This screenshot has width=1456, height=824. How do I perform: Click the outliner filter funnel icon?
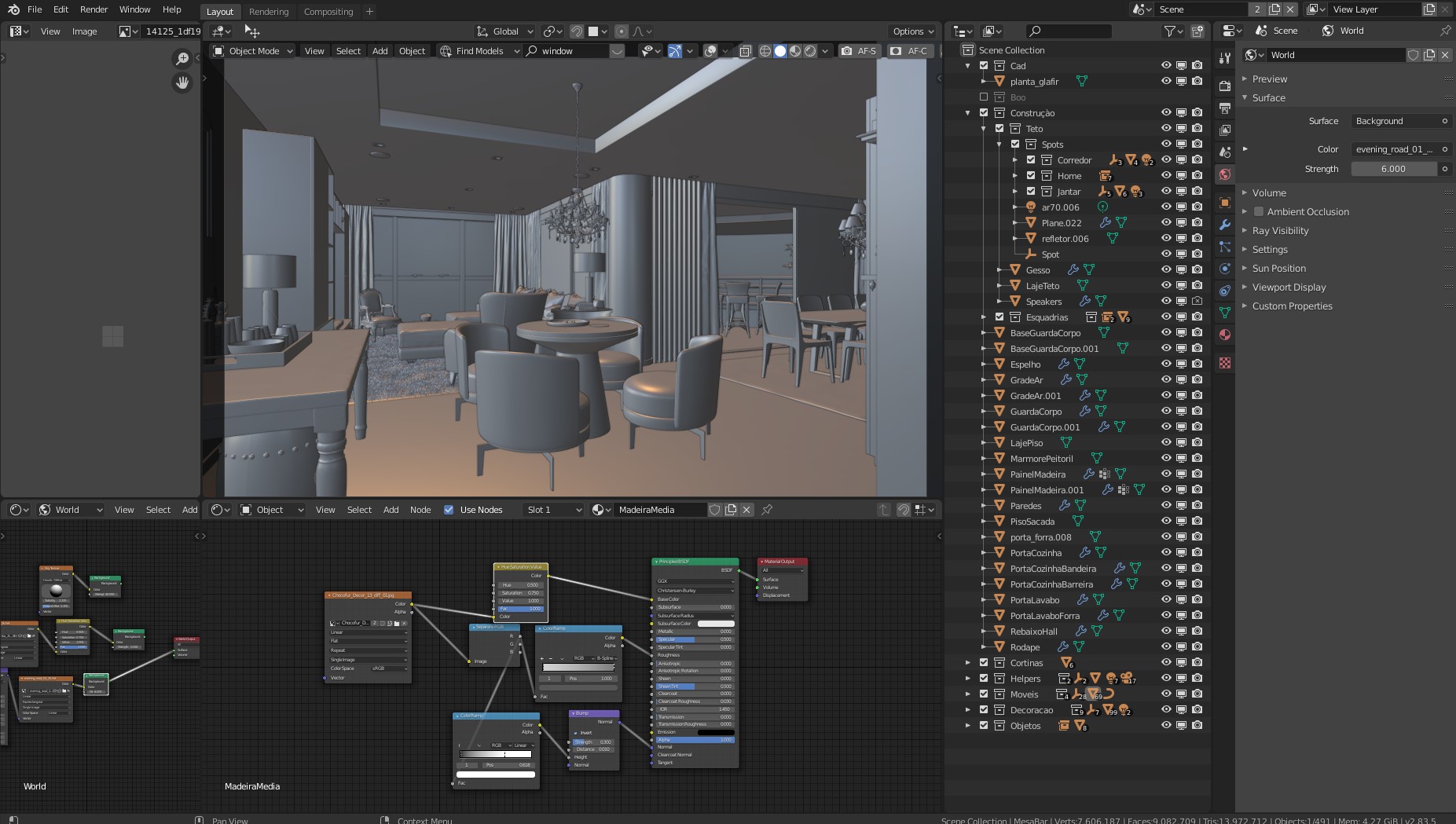1170,31
